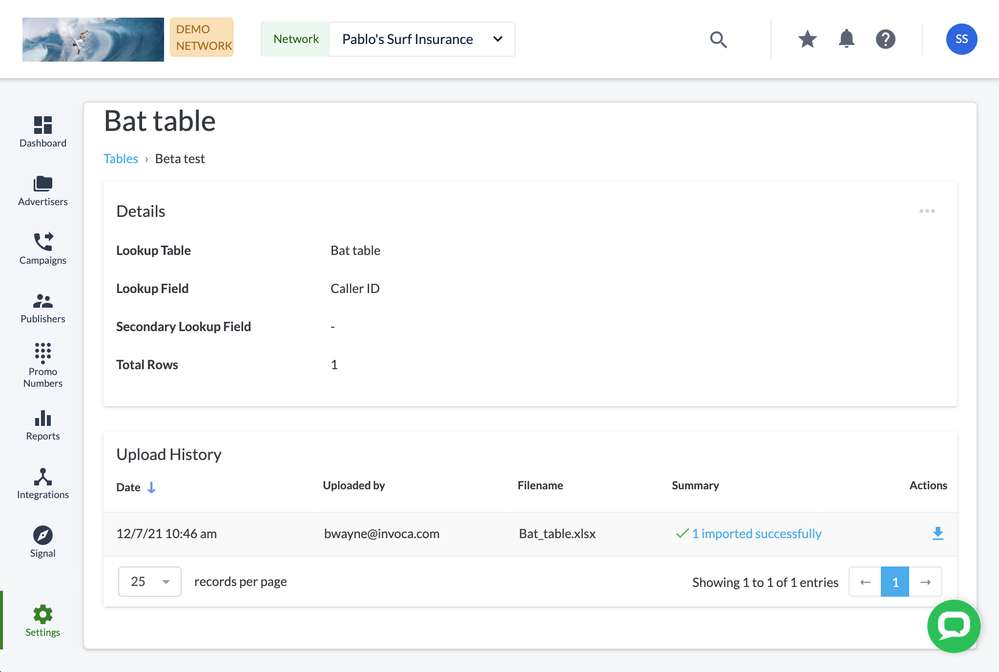Viewport: 999px width, 672px height.
Task: Go to next page arrow
Action: 925,582
